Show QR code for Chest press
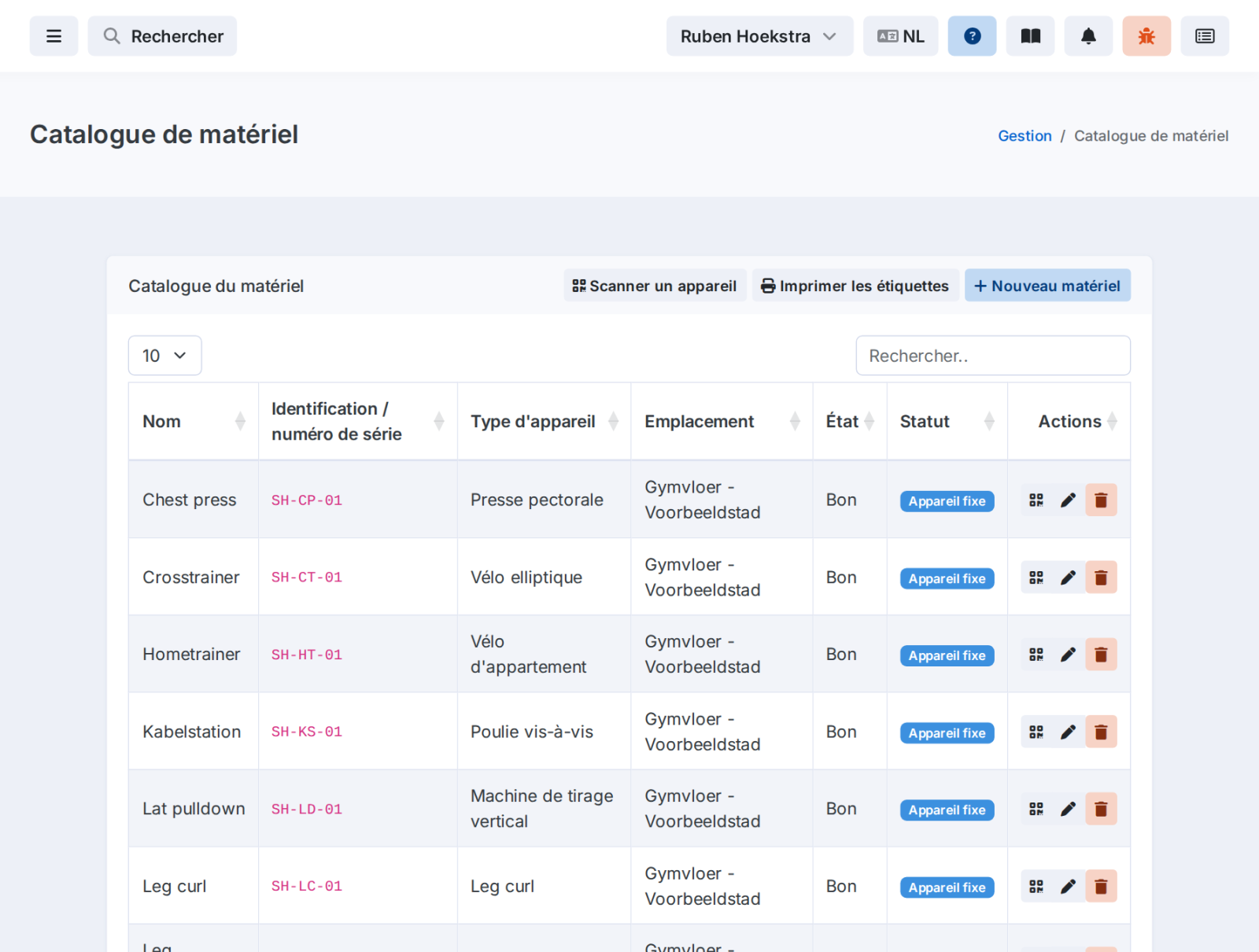Screen dimensions: 1259x952 (x=1036, y=500)
